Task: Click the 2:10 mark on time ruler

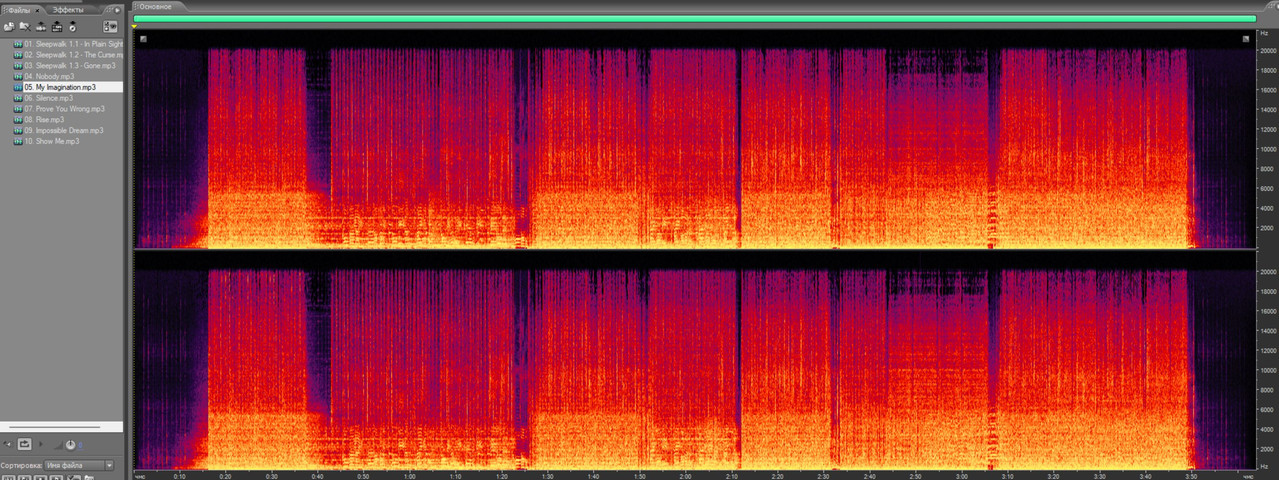Action: pyautogui.click(x=732, y=476)
